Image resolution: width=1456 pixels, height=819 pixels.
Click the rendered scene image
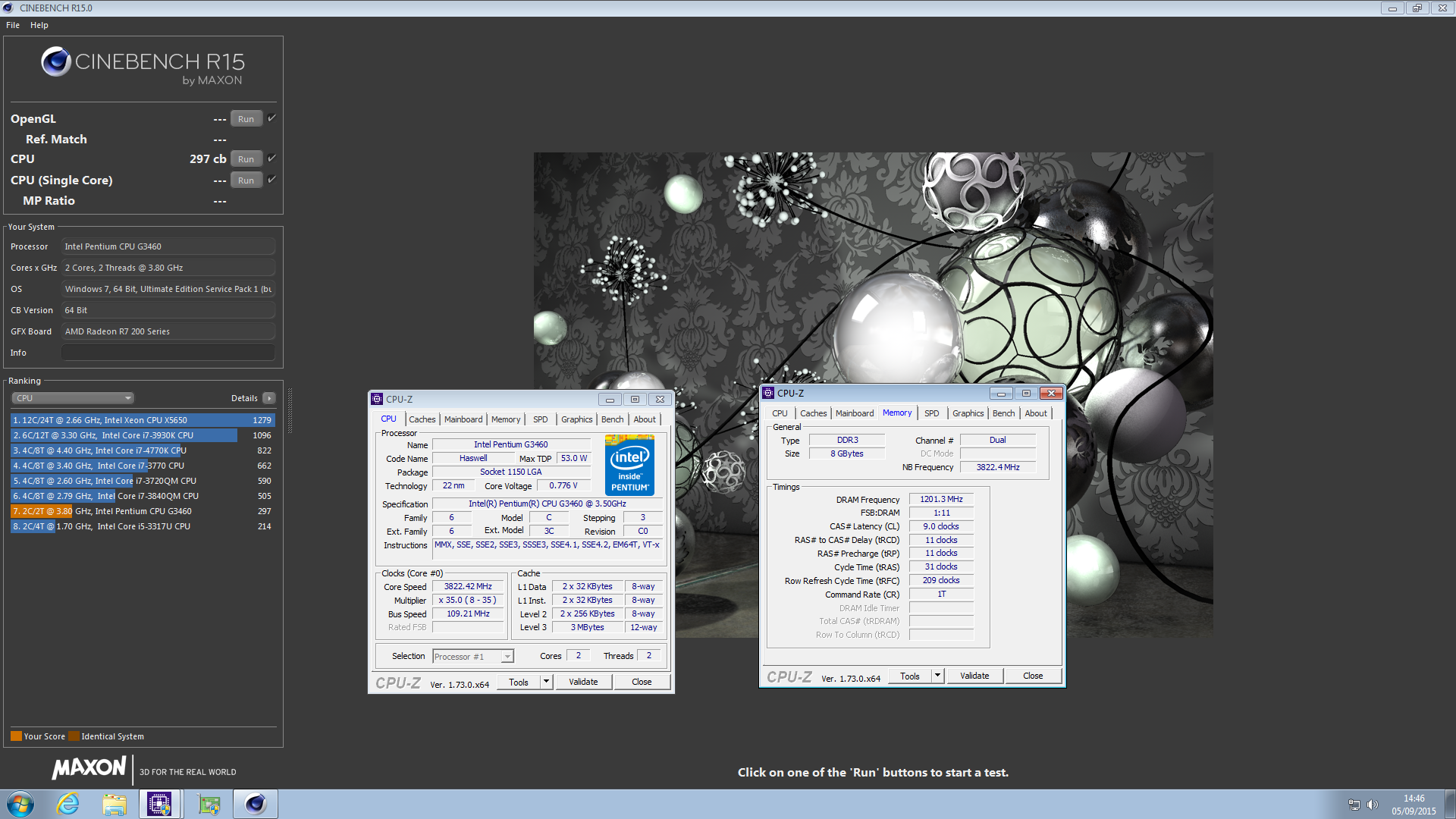(x=873, y=394)
